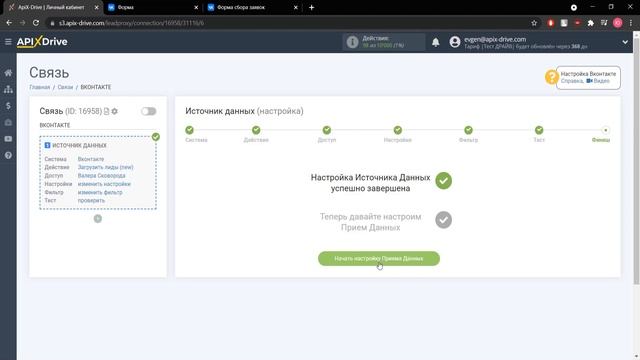Viewport: 640px width, 360px height.
Task: Click the Система step checkmark
Action: click(189, 130)
